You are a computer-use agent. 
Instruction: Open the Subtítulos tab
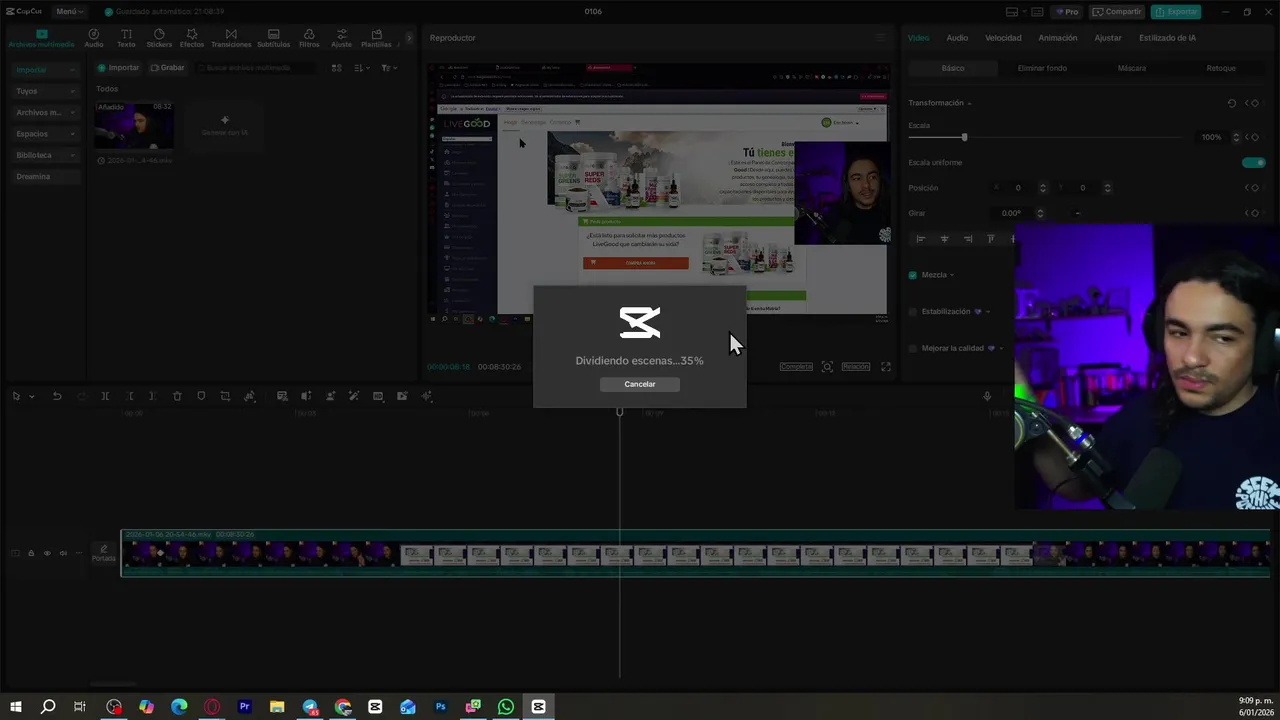click(x=273, y=38)
